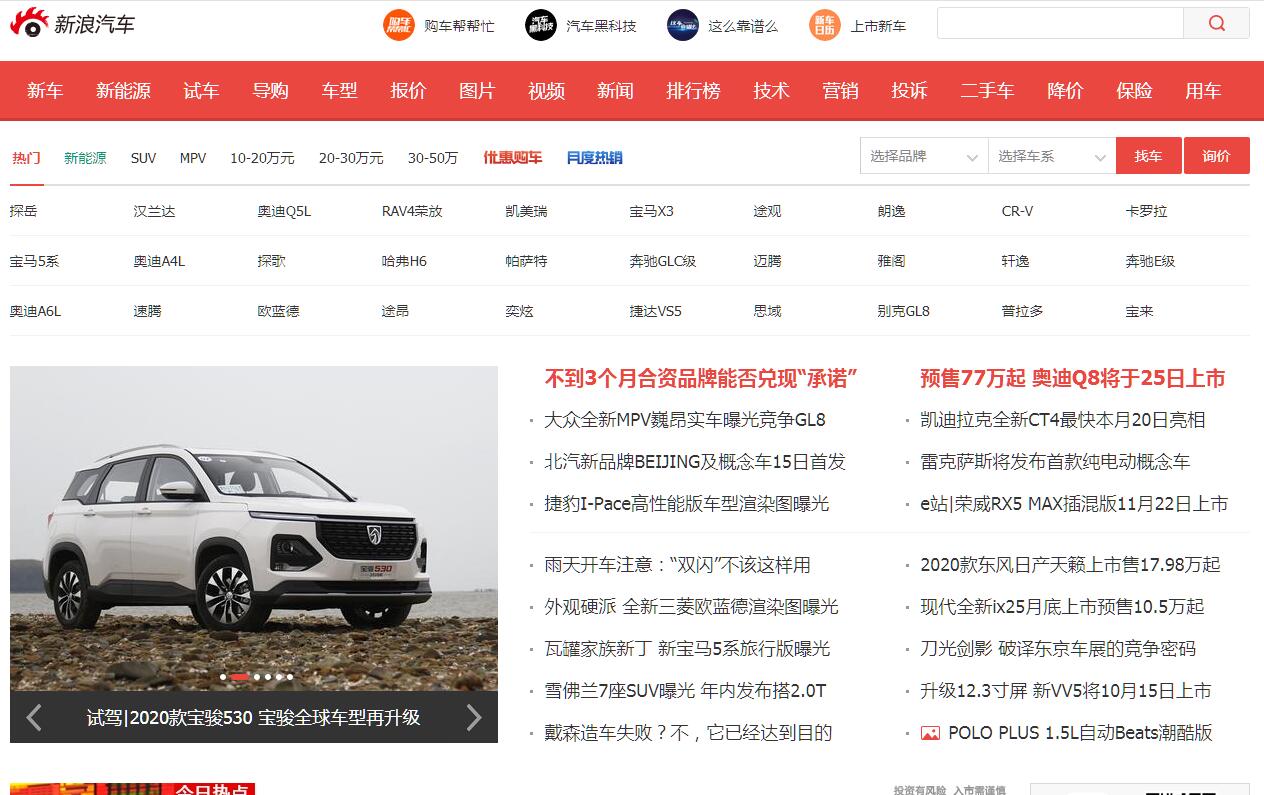The image size is (1264, 795).
Task: Select the first carousel indicator dot
Action: (223, 677)
